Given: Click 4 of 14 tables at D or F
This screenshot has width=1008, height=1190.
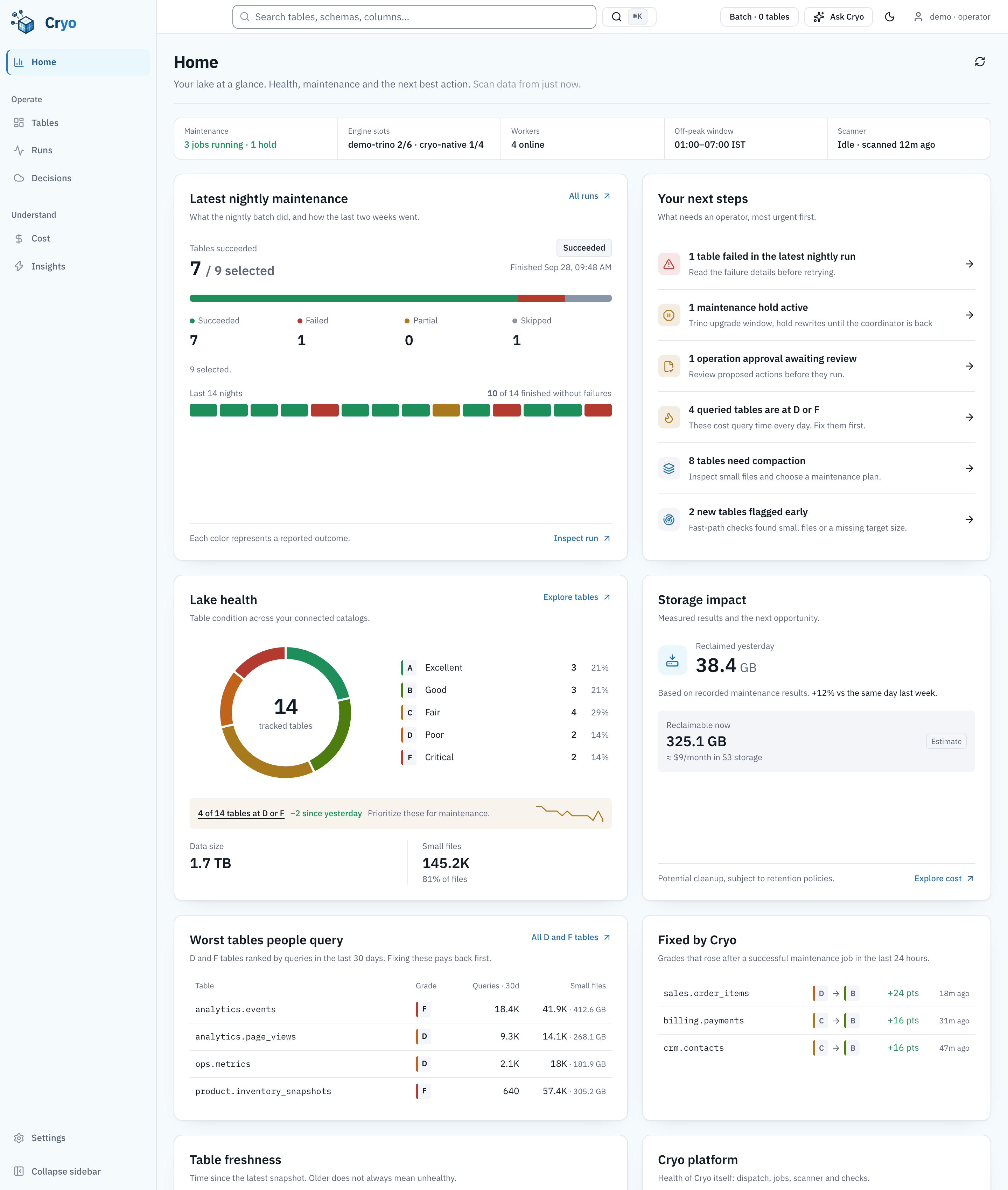Looking at the screenshot, I should [241, 813].
